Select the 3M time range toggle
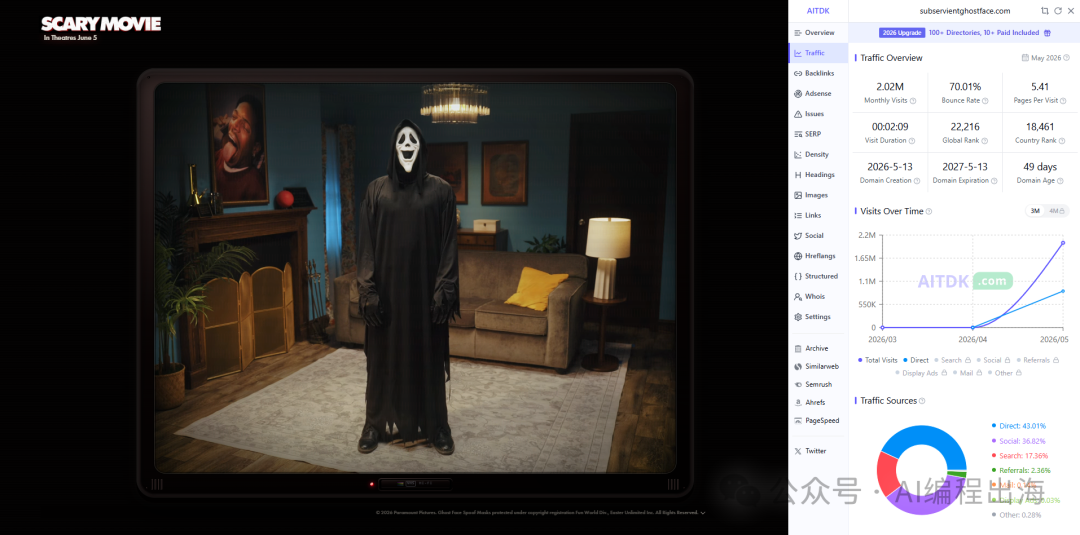 (x=1035, y=211)
